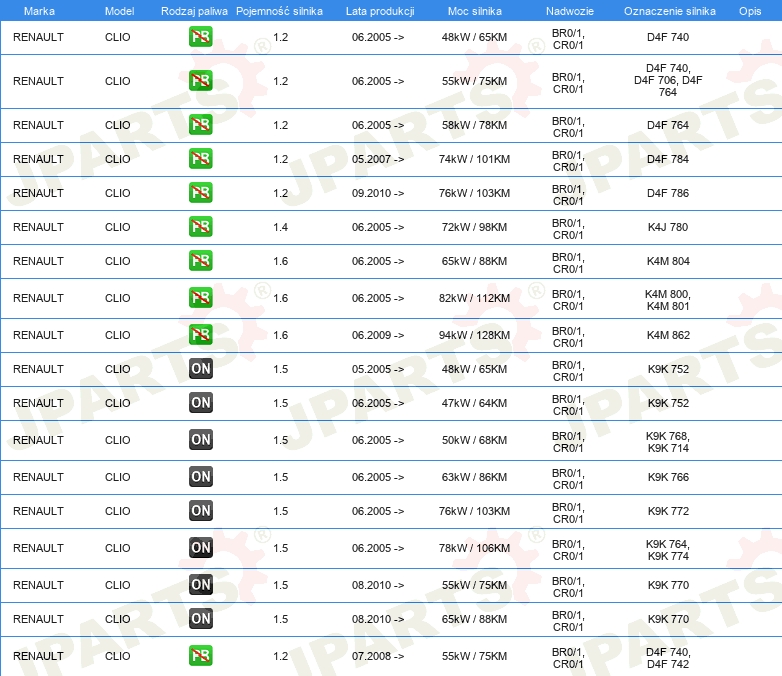Image resolution: width=782 pixels, height=676 pixels.
Task: Click the Lata produkcji column header
Action: (x=380, y=11)
